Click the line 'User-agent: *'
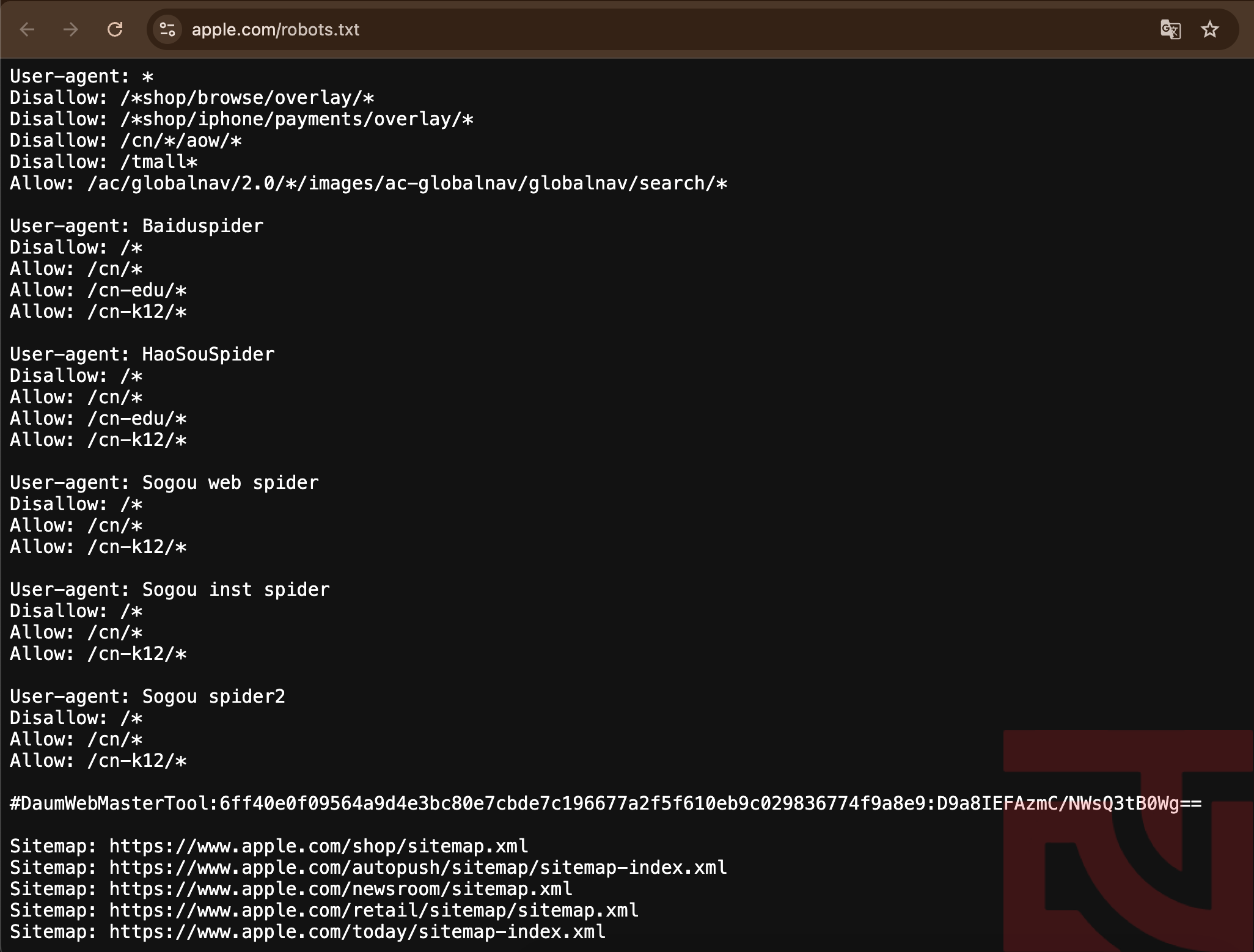 [81, 76]
